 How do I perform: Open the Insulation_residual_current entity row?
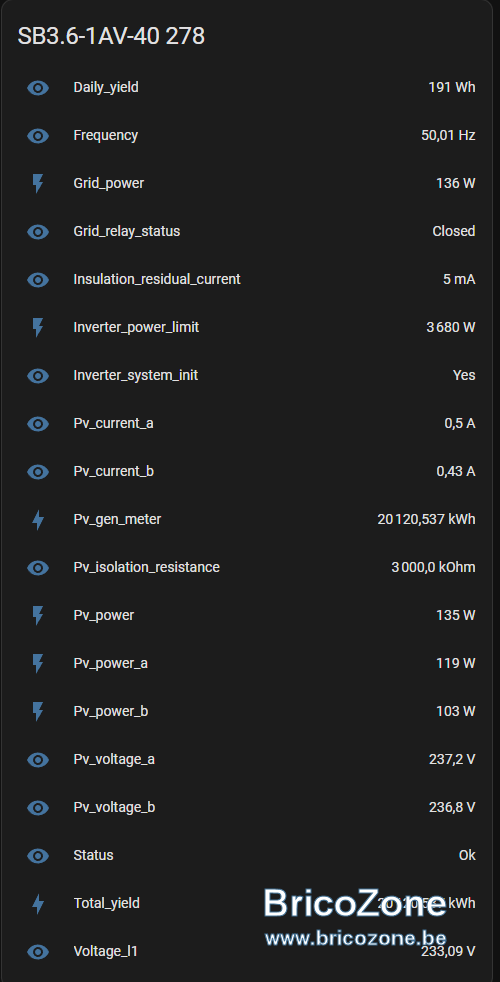[250, 279]
